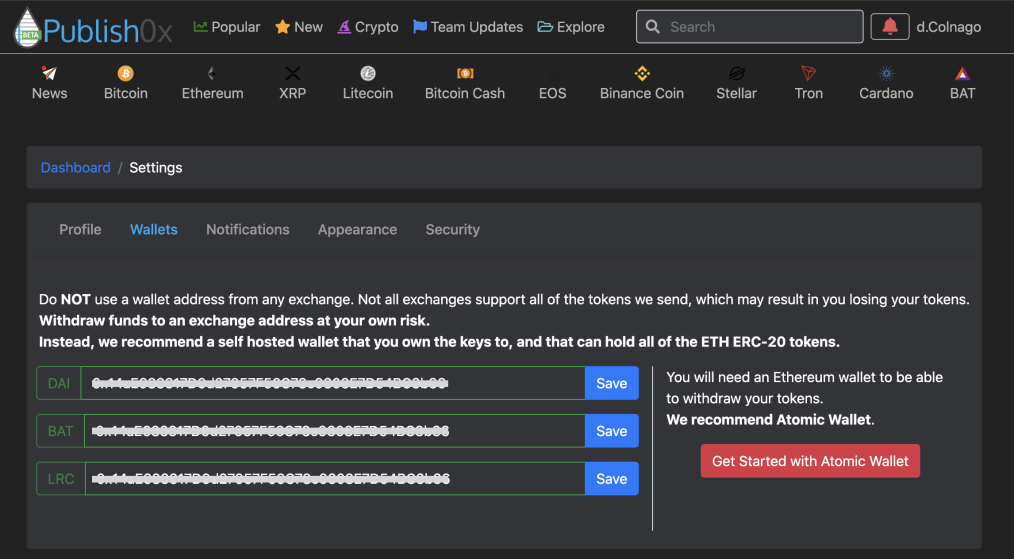Select the Bitcoin Cash icon

tap(465, 73)
